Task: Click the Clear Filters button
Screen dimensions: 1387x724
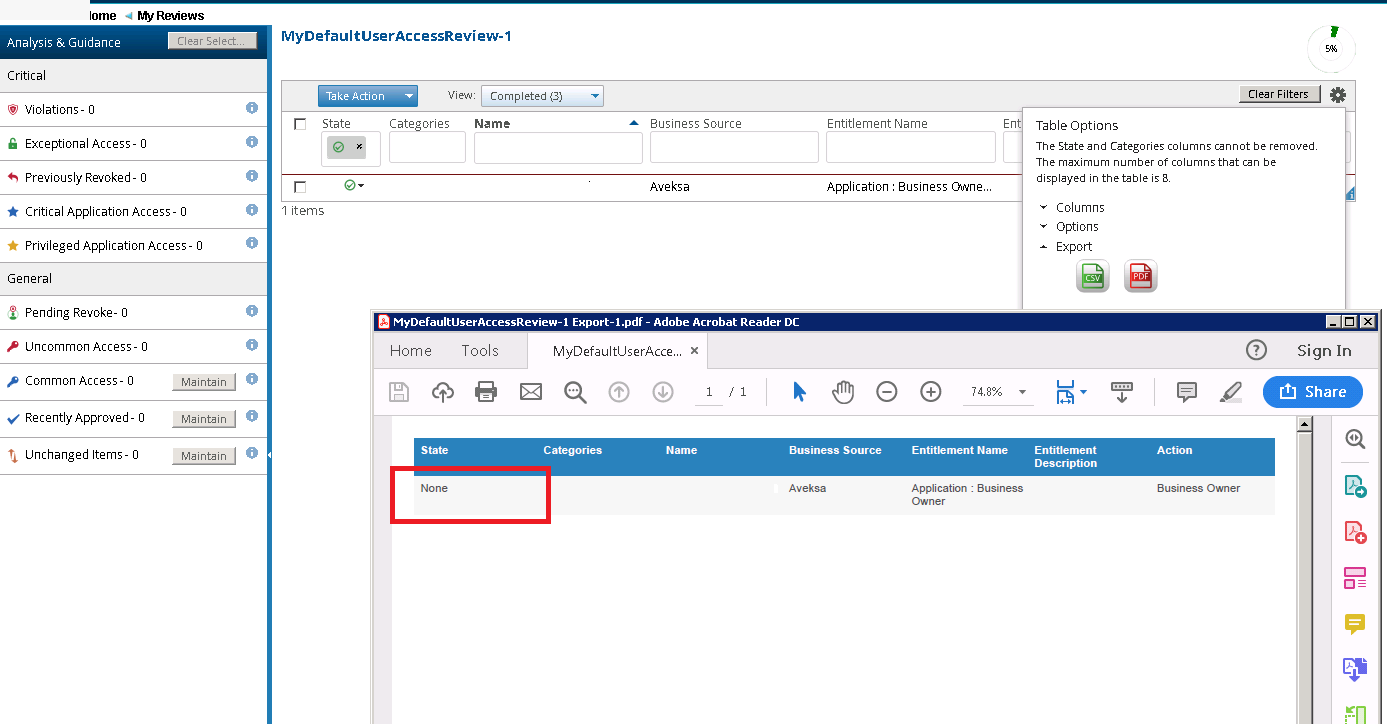Action: coord(1278,94)
